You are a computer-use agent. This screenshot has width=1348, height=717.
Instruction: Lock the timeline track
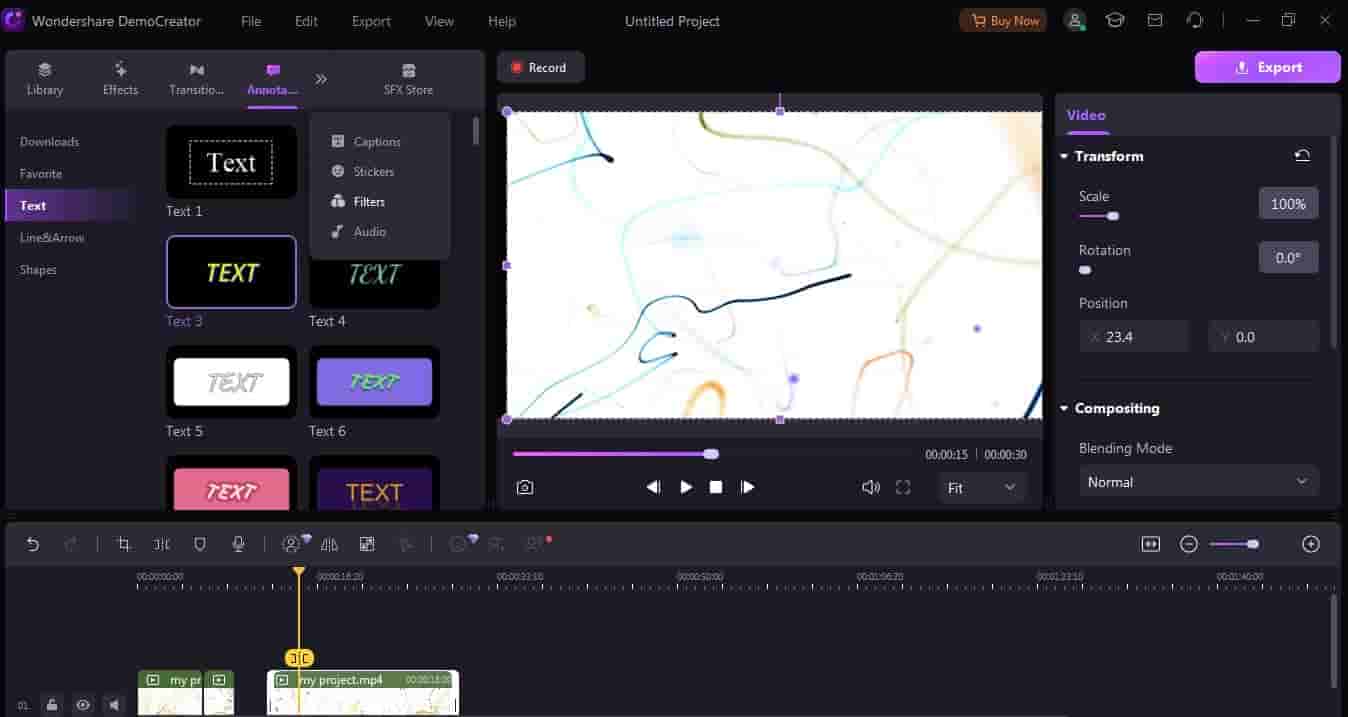click(52, 705)
